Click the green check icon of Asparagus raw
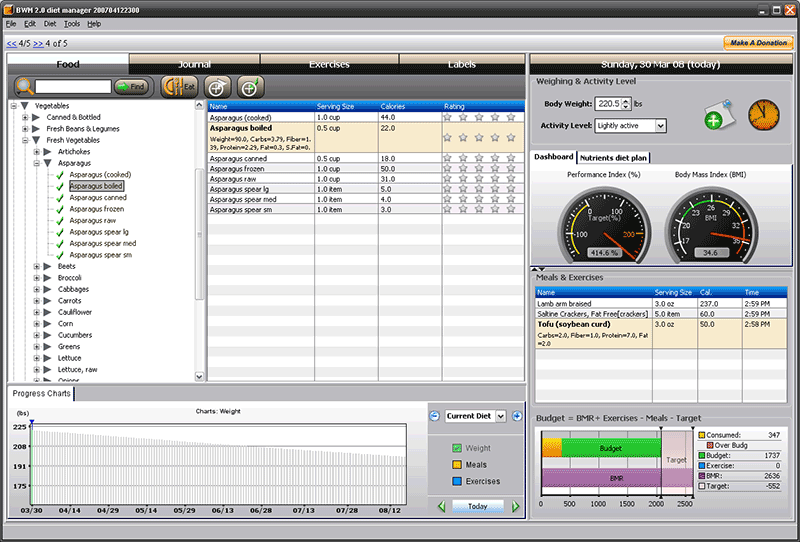This screenshot has width=800, height=542. click(x=60, y=221)
